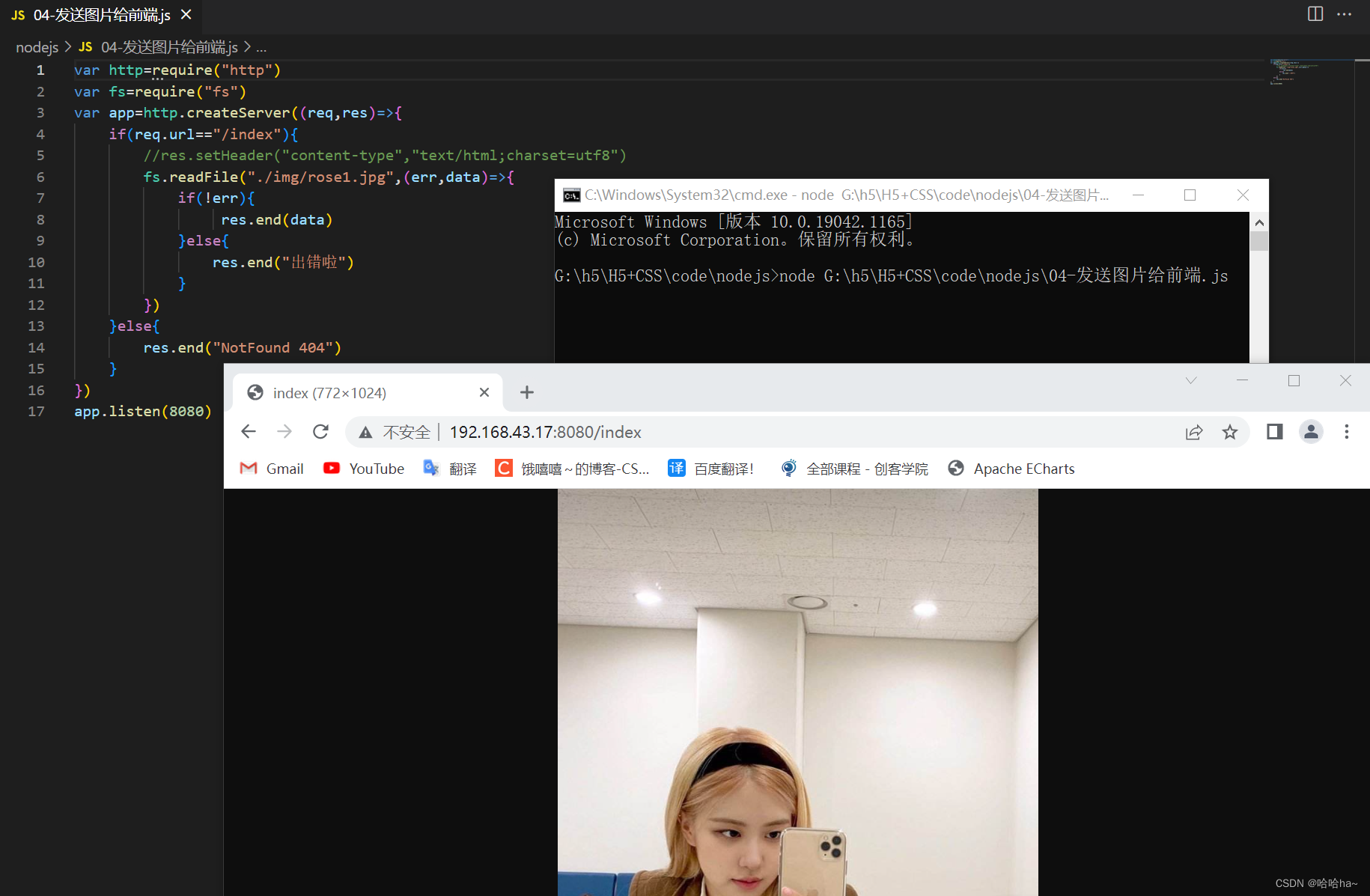Open VS Code editor more actions menu
Viewport: 1370px width, 896px height.
1345,14
